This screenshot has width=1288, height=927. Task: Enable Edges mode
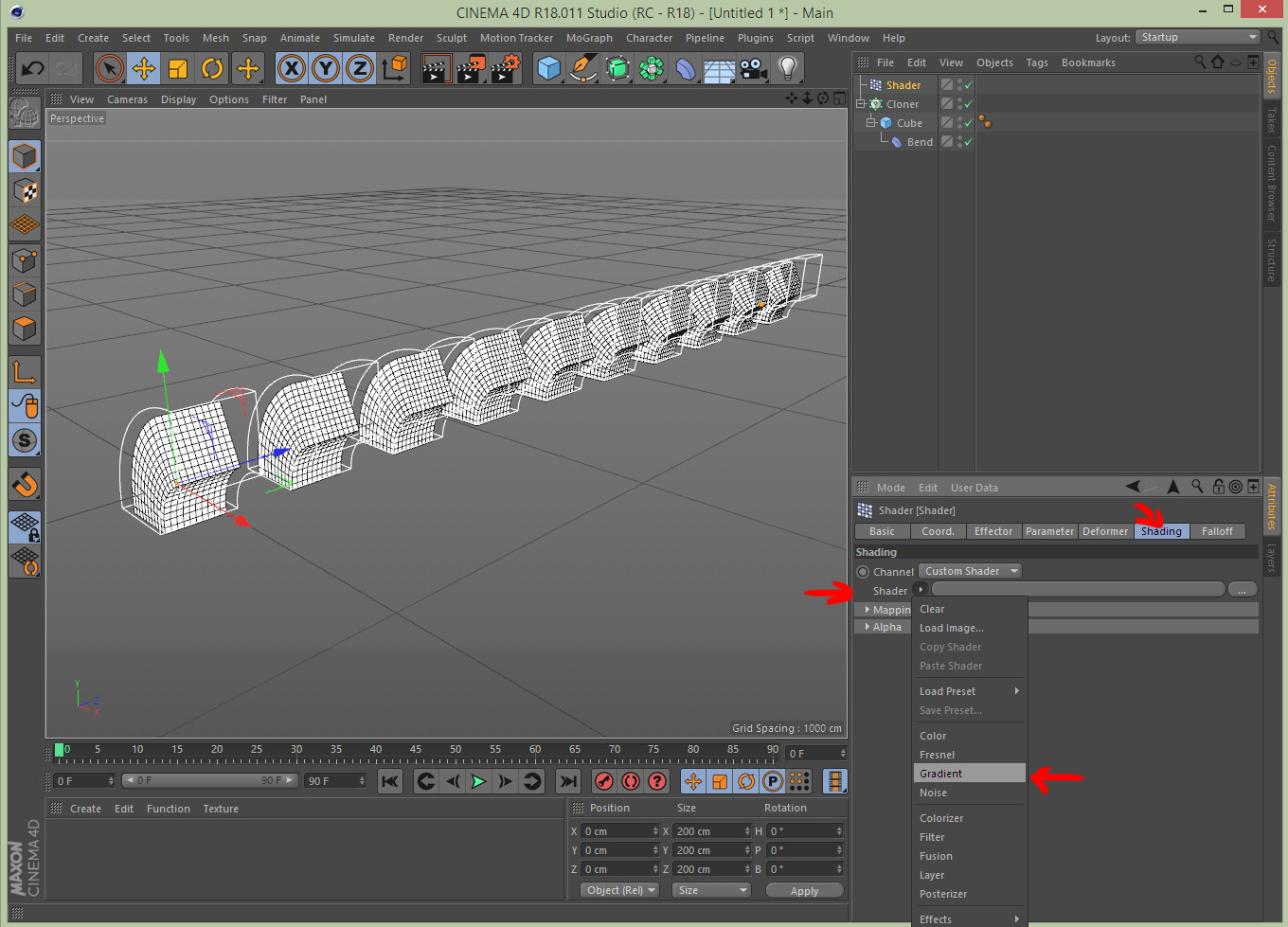[25, 294]
